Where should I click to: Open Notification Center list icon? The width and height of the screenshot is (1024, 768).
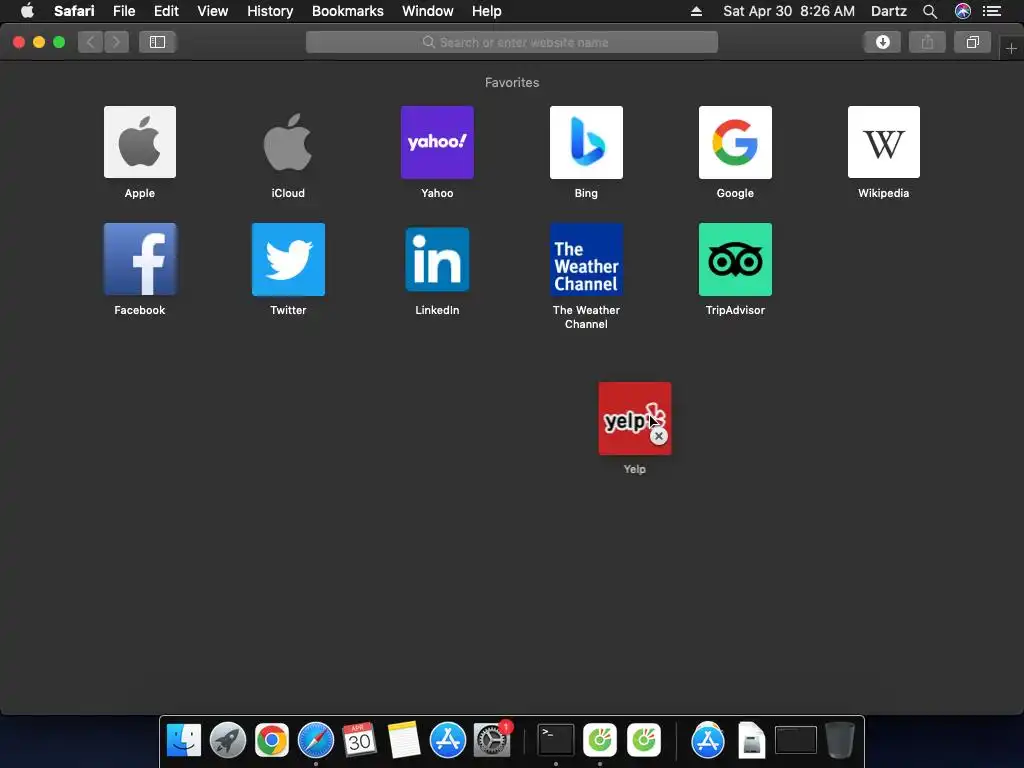tap(992, 11)
